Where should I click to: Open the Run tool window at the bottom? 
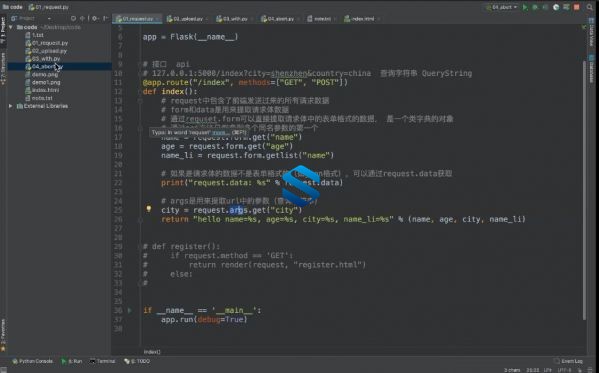[x=72, y=361]
